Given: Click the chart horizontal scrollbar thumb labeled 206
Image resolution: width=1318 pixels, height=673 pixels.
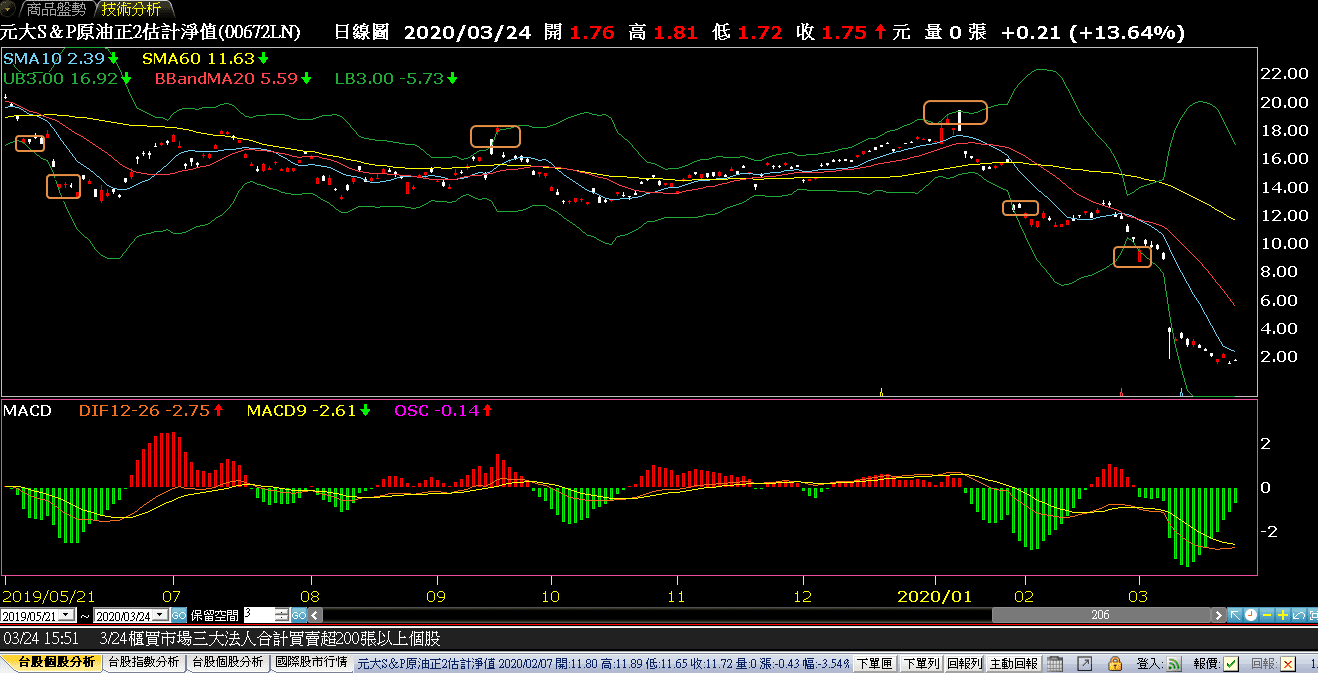Looking at the screenshot, I should click(1100, 615).
